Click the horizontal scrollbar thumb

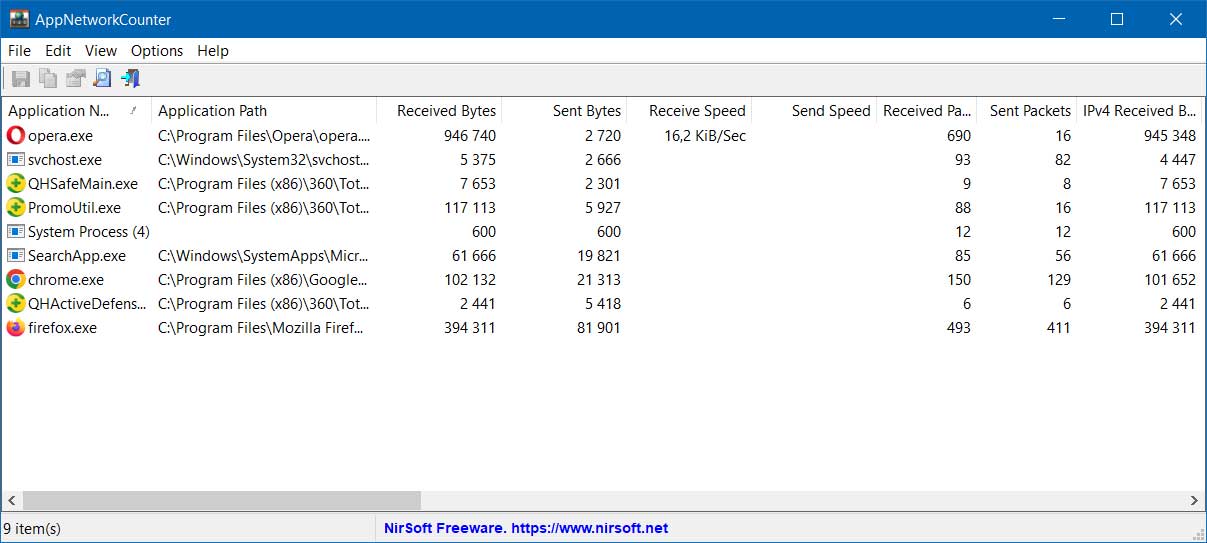pyautogui.click(x=221, y=500)
